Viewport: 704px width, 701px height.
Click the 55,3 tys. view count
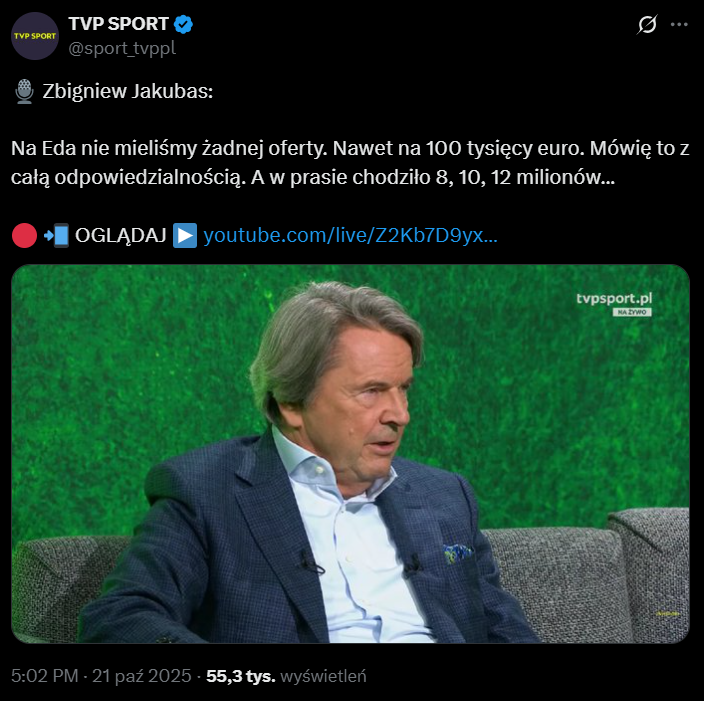(240, 676)
